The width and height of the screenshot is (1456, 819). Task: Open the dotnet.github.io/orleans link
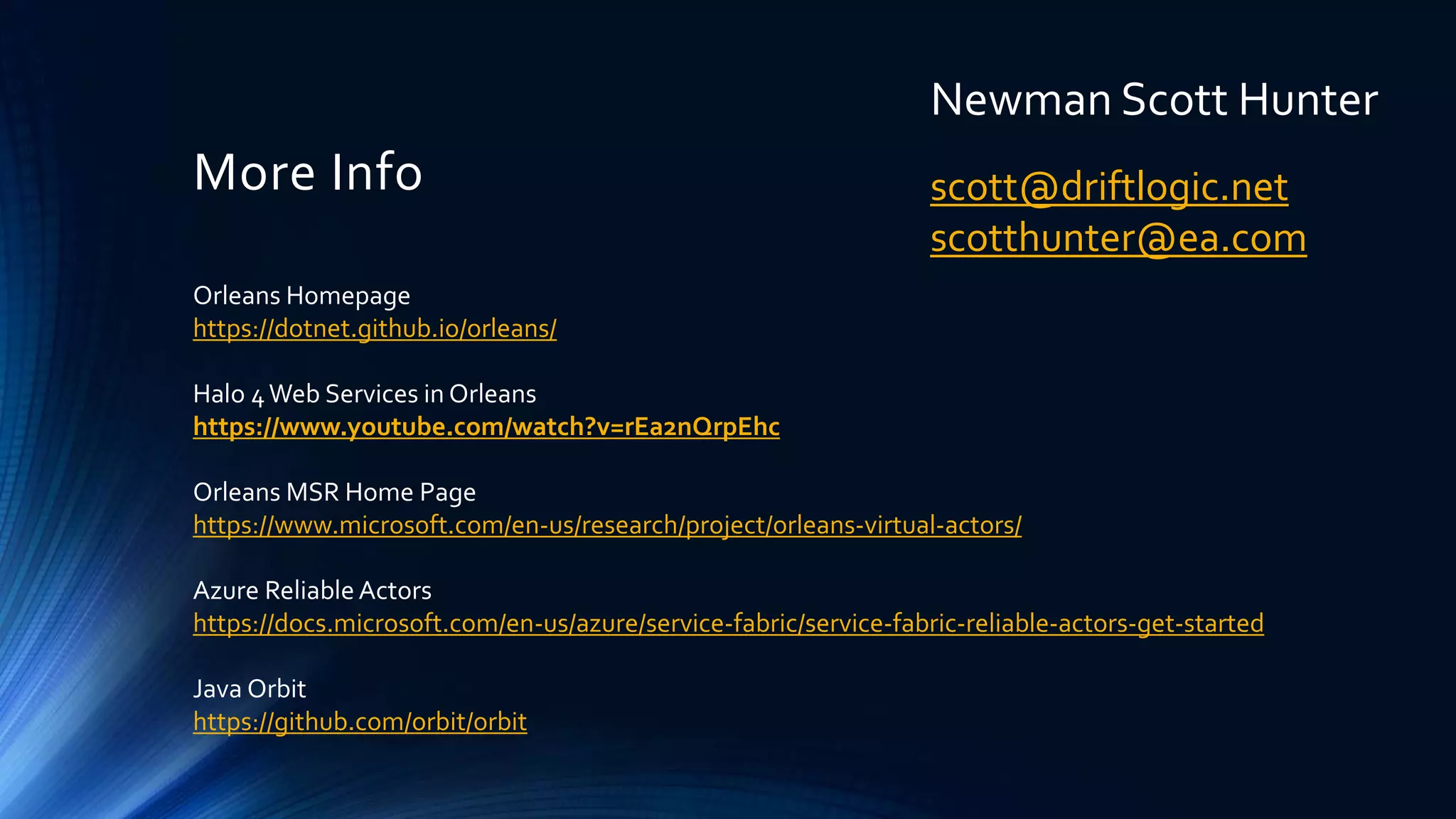click(x=375, y=328)
